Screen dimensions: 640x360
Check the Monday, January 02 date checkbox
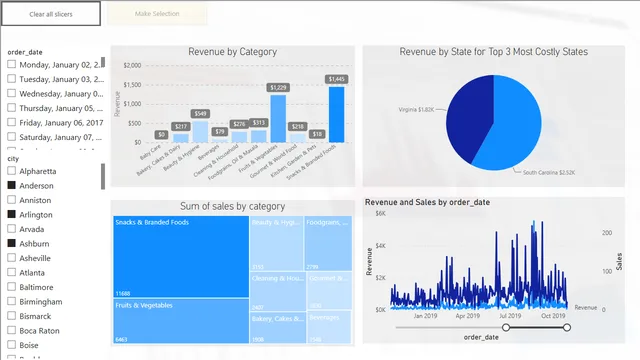(x=11, y=64)
